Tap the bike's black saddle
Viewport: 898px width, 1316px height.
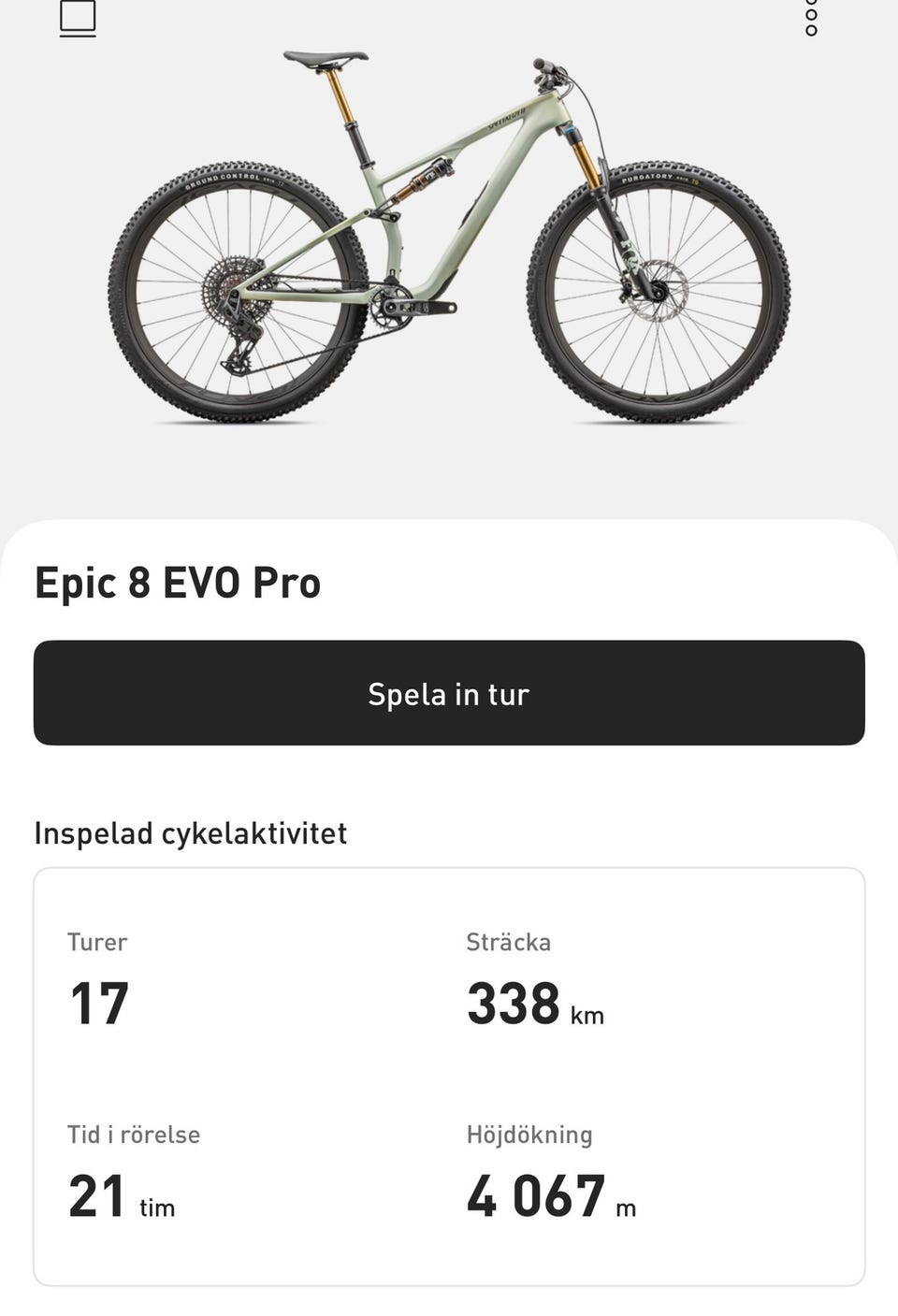point(326,58)
